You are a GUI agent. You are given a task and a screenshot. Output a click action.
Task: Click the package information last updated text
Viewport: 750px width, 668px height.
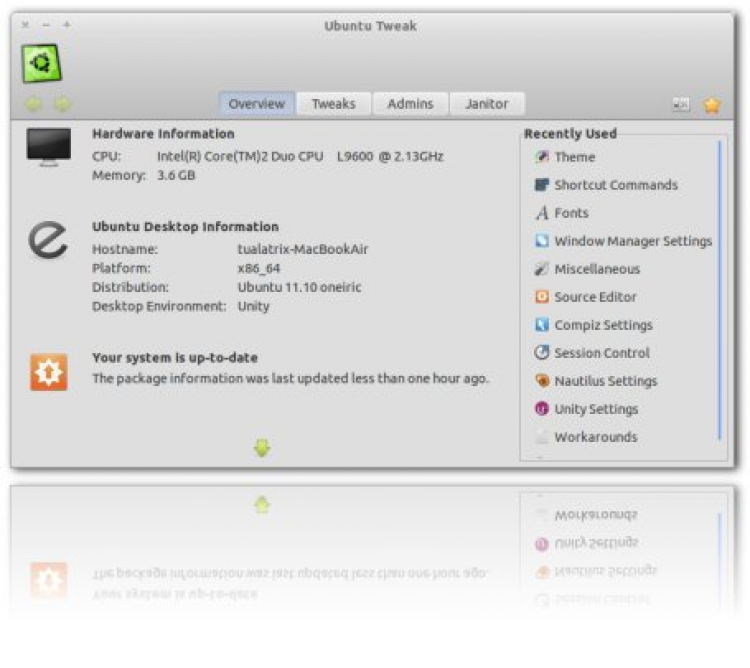(291, 378)
